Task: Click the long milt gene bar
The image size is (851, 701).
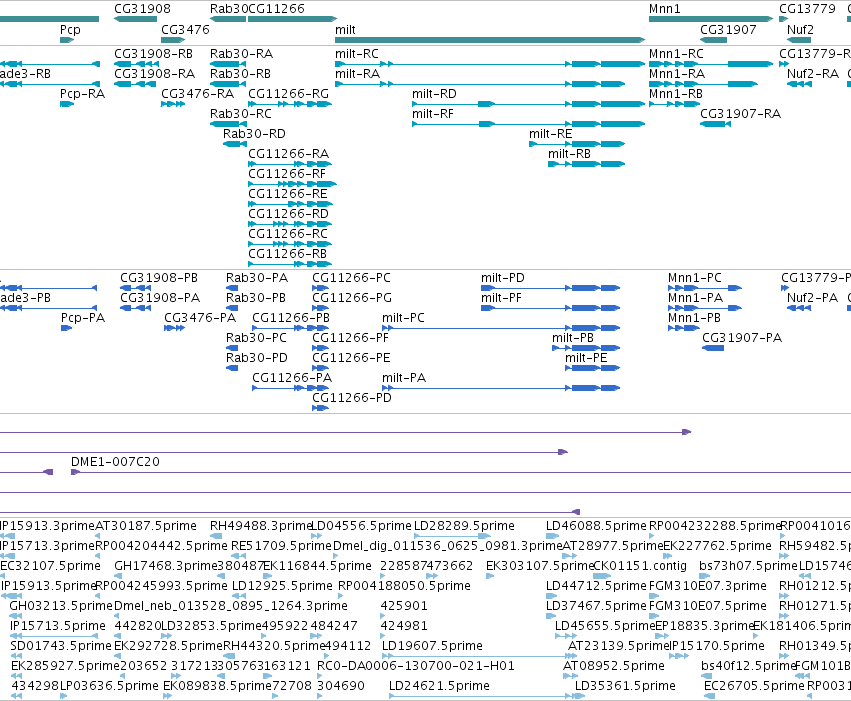Action: (x=490, y=40)
